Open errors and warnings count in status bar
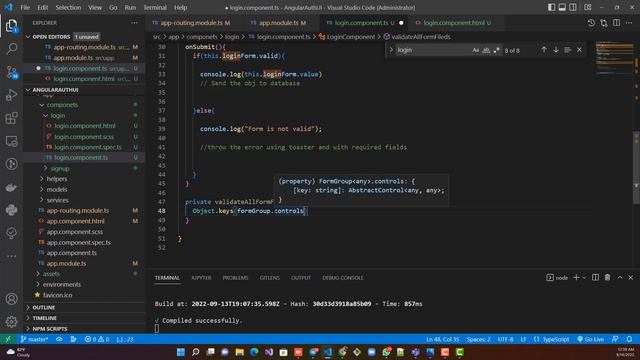Image resolution: width=640 pixels, height=360 pixels. click(97, 339)
